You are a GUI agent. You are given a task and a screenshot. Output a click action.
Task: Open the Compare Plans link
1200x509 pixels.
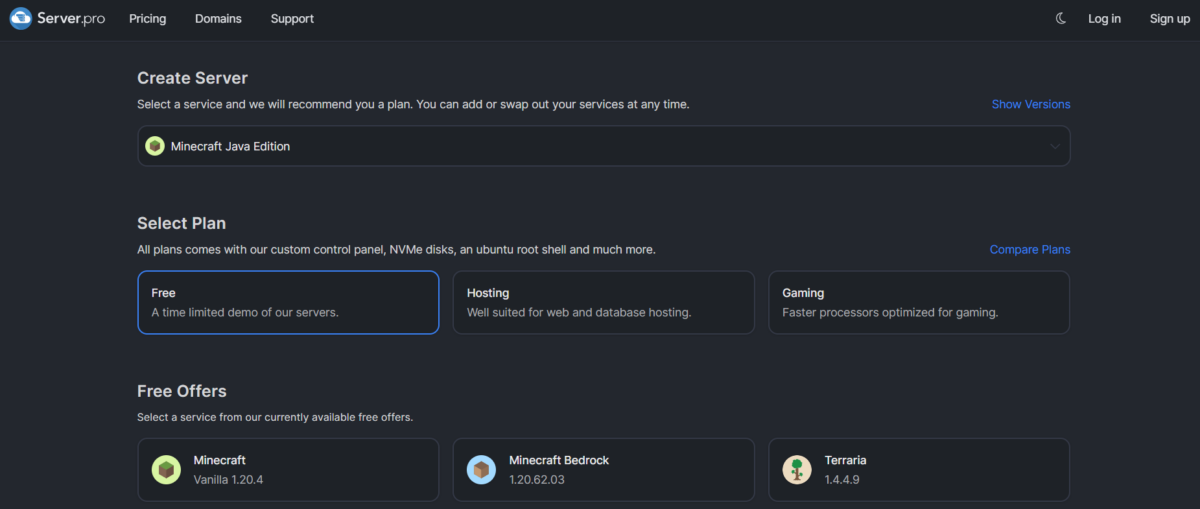(x=1030, y=250)
